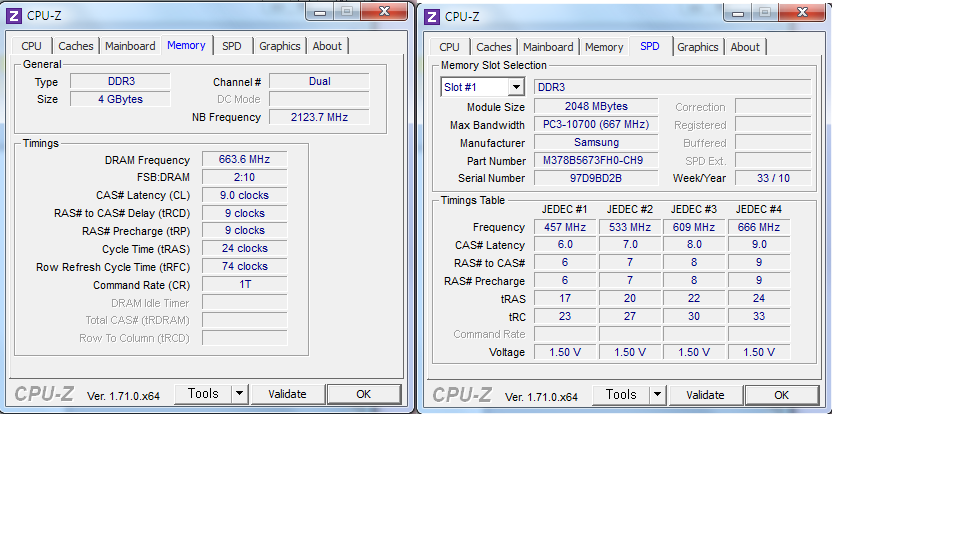Screen dimensions: 960x540
Task: Expand the Tools arrow in right window
Action: [657, 395]
